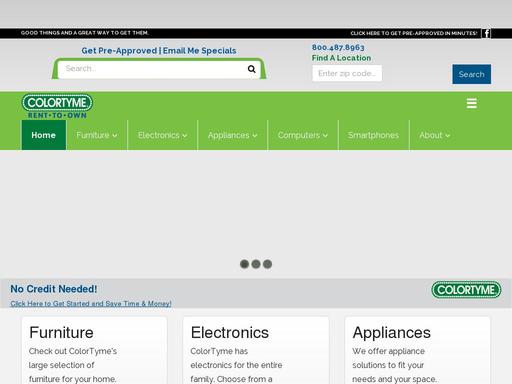Viewport: 512px width, 384px height.
Task: Select the third carousel dot
Action: [x=267, y=264]
